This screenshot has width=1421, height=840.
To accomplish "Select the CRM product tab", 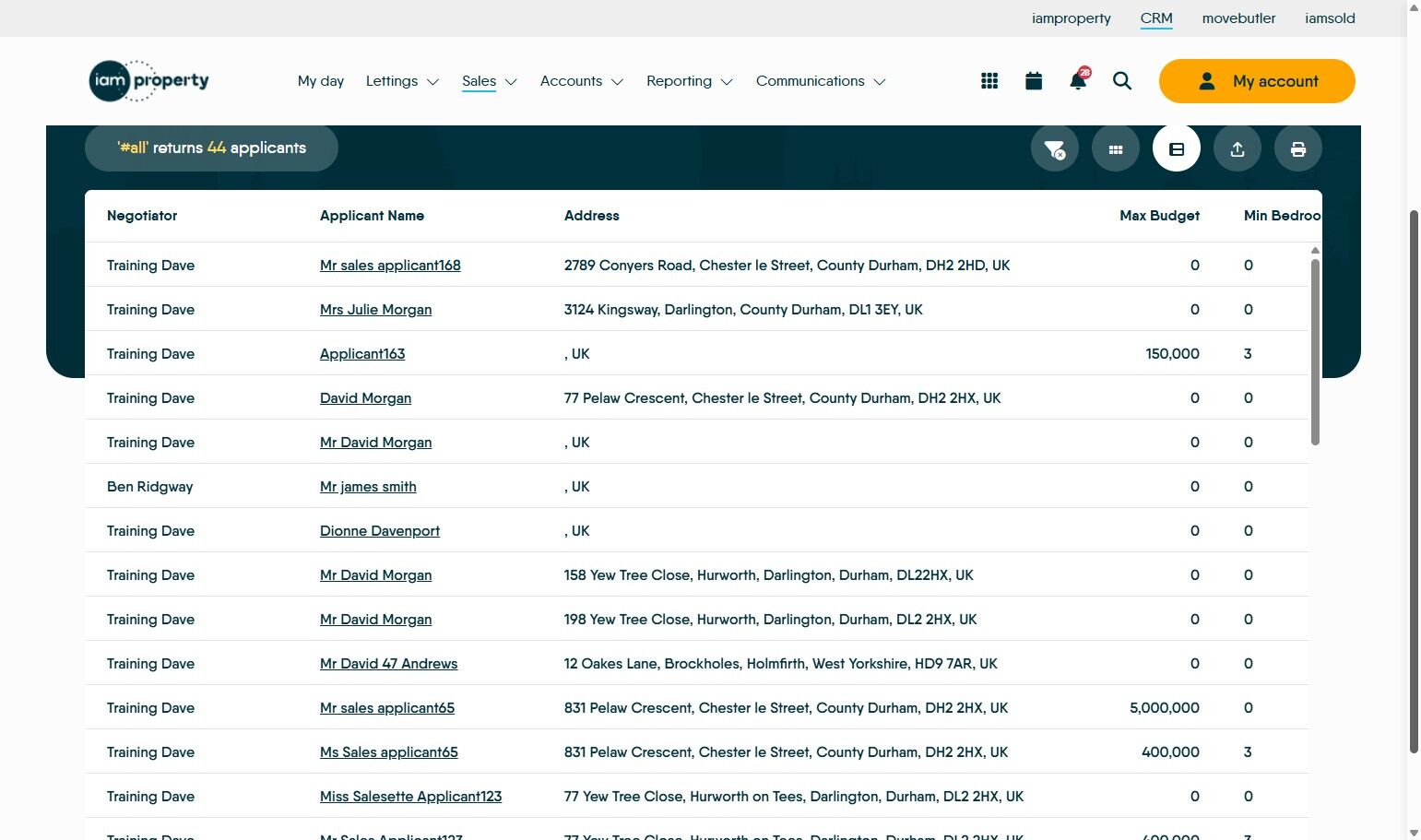I will tap(1156, 18).
